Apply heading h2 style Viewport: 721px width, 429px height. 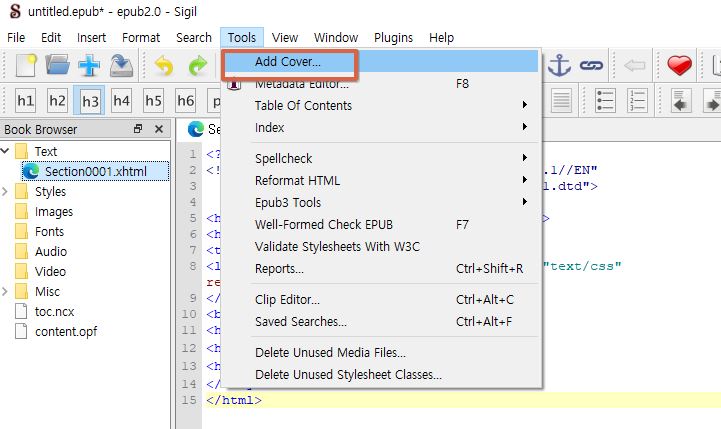57,100
